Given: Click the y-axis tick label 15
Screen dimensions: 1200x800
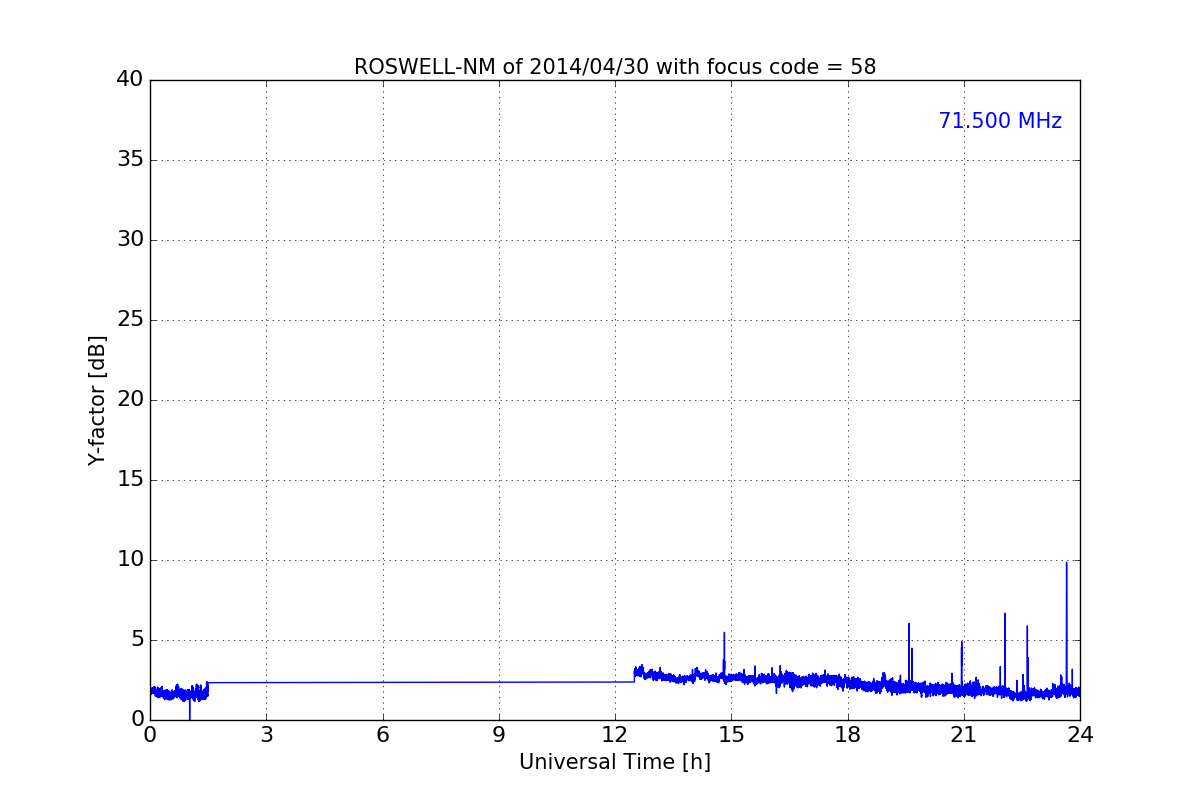Looking at the screenshot, I should pyautogui.click(x=130, y=480).
